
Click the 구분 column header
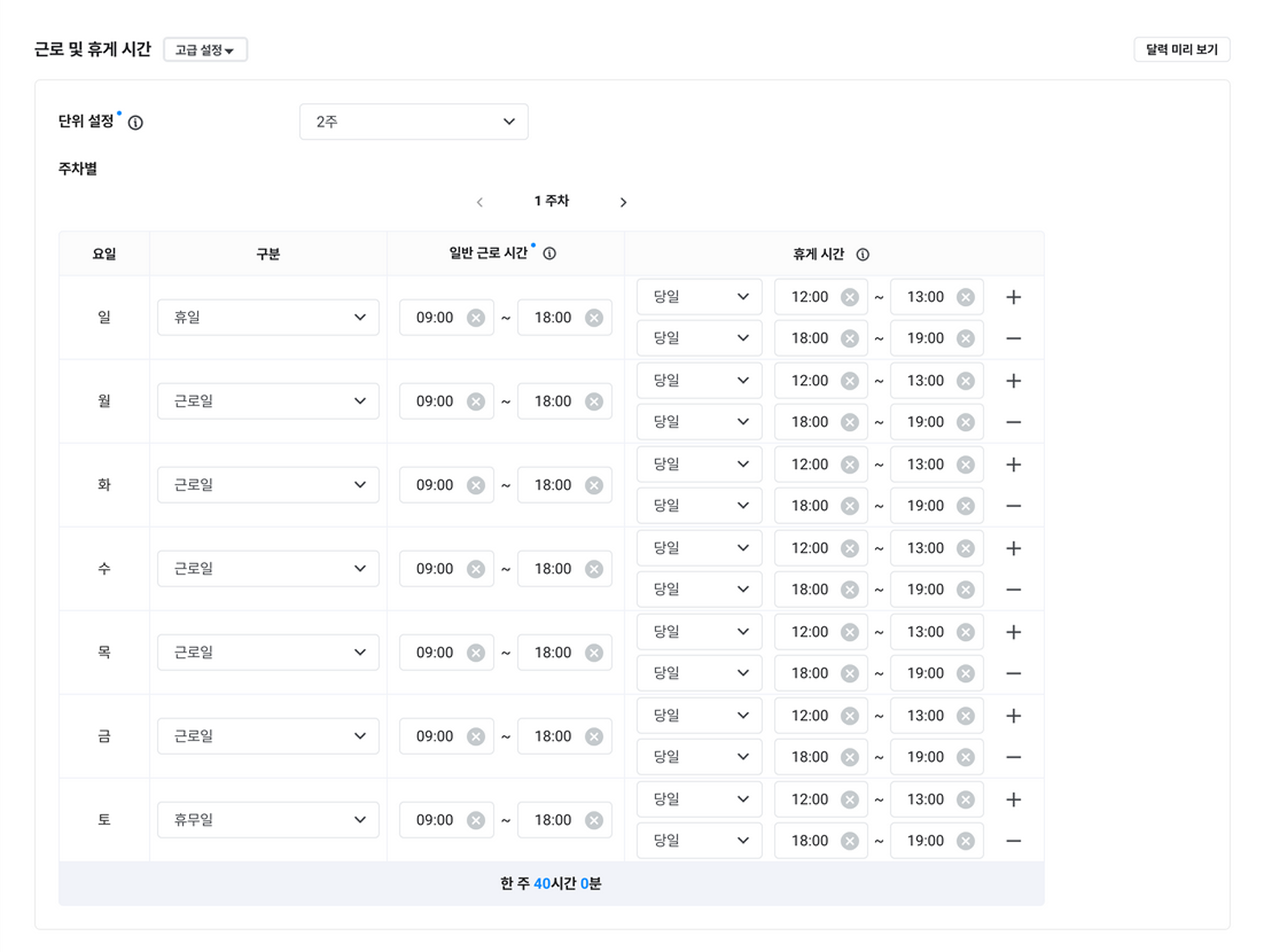[268, 254]
